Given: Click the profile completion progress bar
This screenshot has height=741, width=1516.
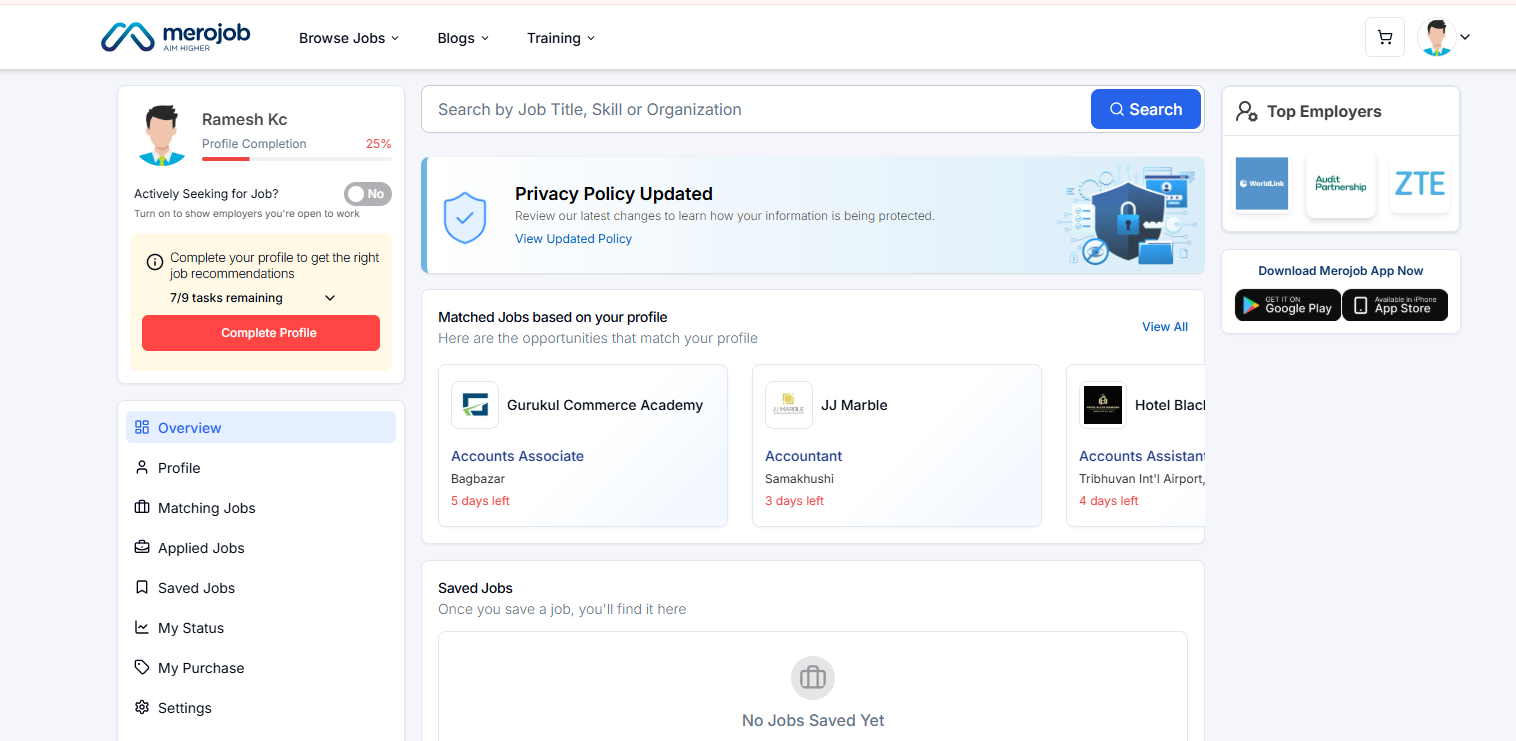Looking at the screenshot, I should [x=296, y=159].
